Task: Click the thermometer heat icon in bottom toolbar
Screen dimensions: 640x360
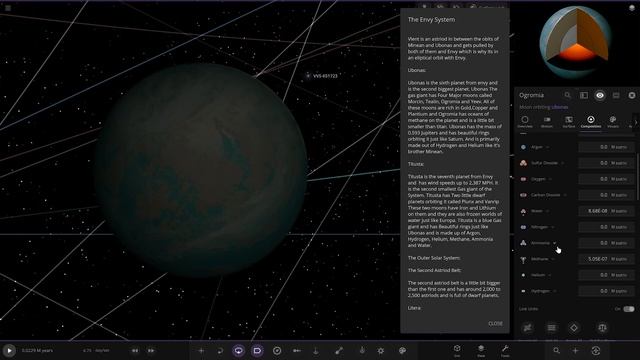Action: [362, 351]
